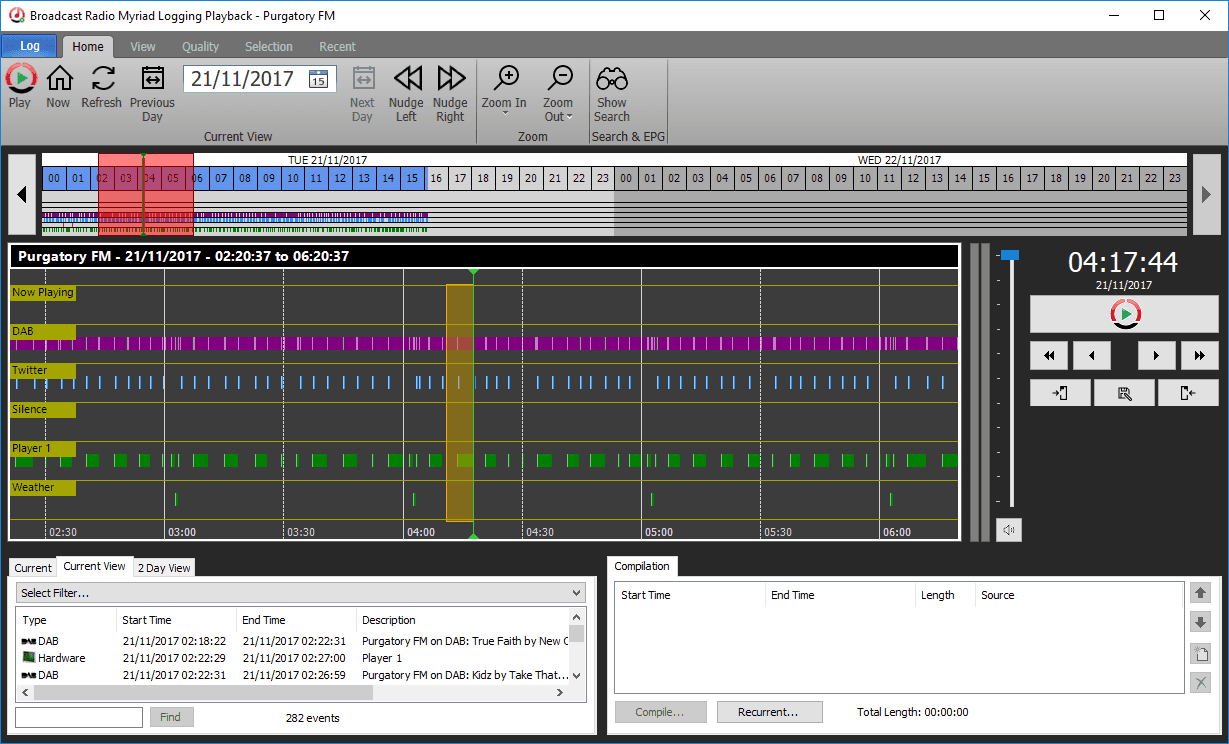
Task: Click the Find button
Action: [171, 717]
